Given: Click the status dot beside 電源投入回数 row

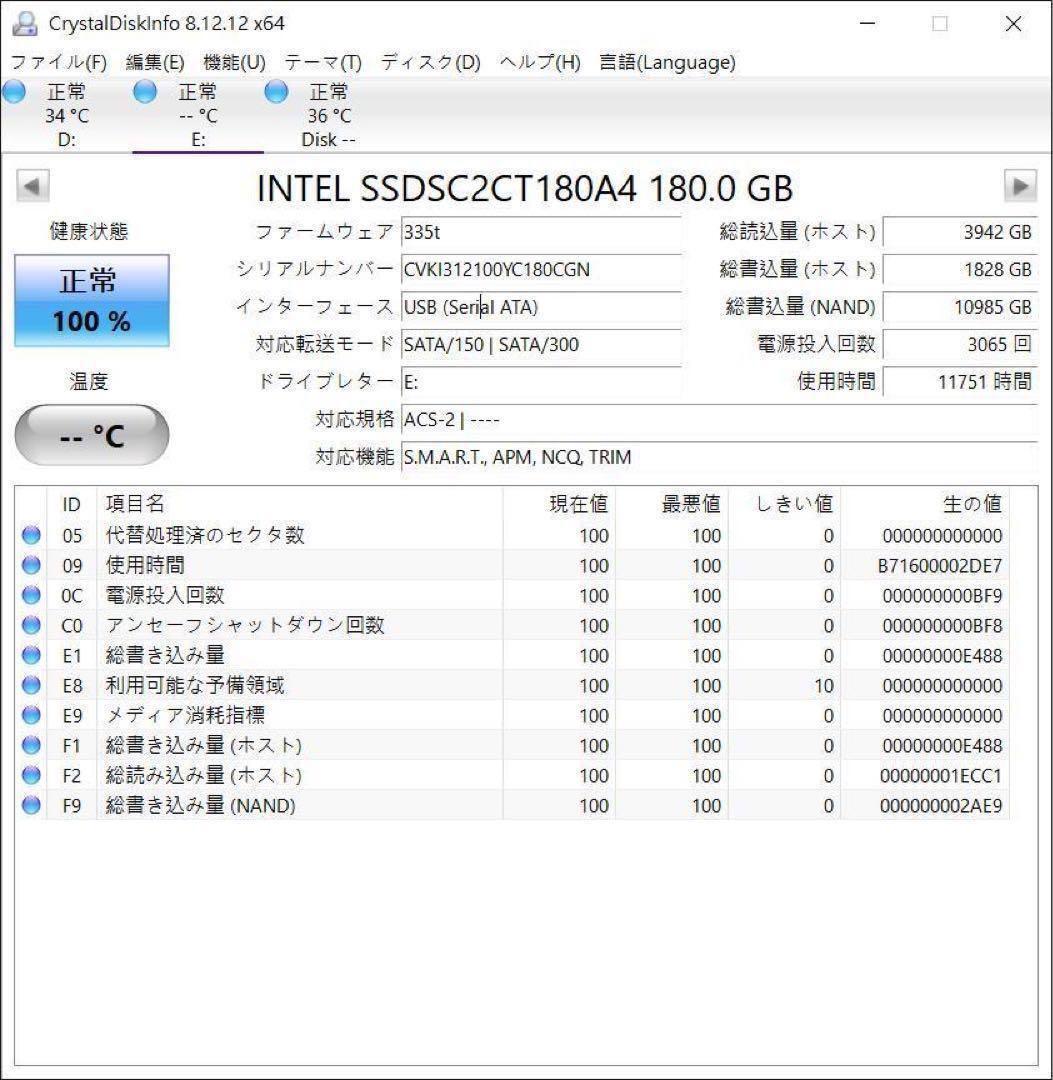Looking at the screenshot, I should (x=30, y=595).
